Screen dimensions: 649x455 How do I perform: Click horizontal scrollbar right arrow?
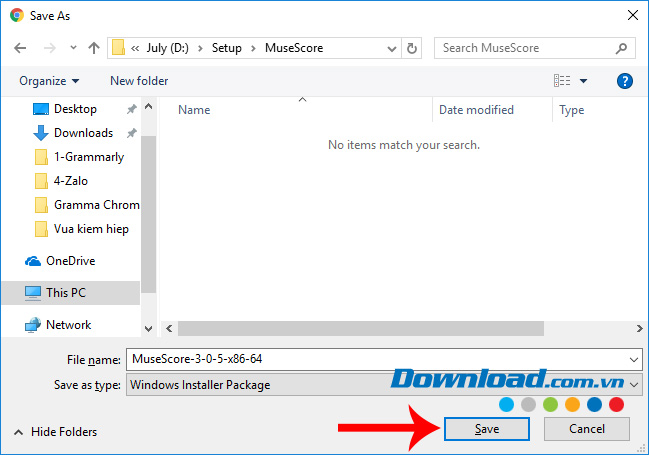(x=639, y=329)
